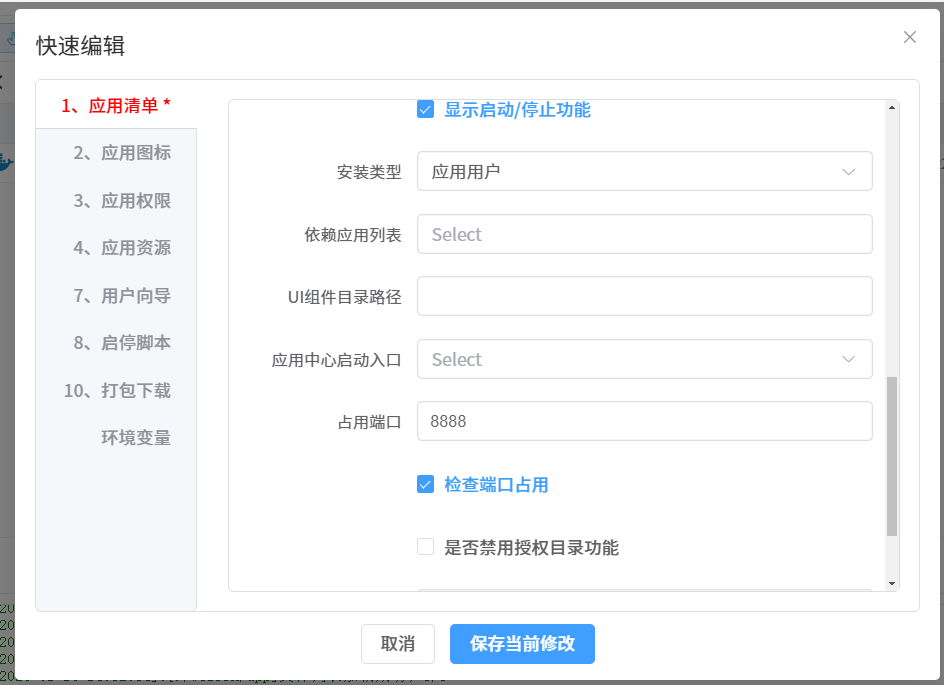Open the 依赖应用列表 select box
Viewport: 944px width, 685px height.
(x=644, y=234)
